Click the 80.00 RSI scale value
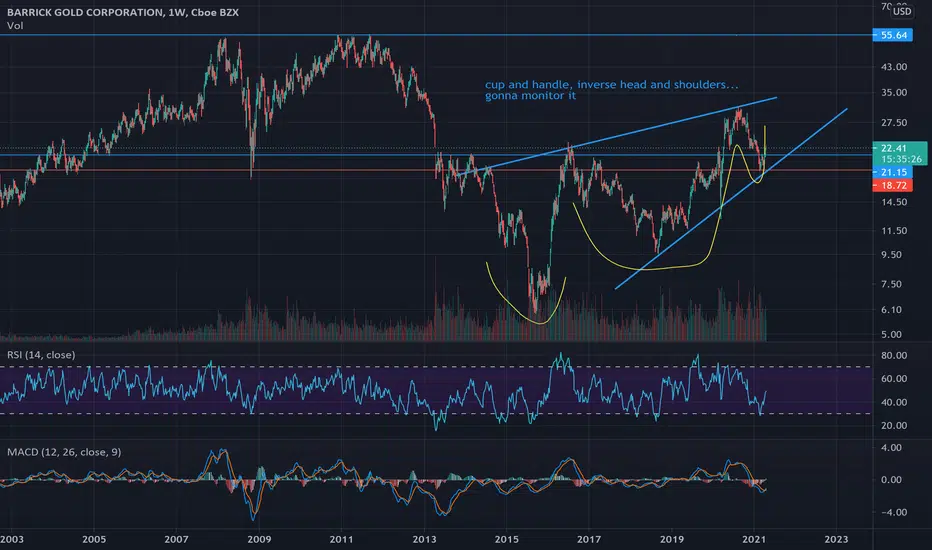 894,356
